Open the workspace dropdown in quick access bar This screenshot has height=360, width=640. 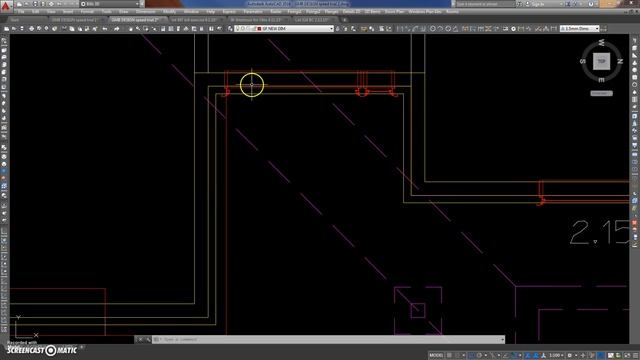click(x=137, y=4)
